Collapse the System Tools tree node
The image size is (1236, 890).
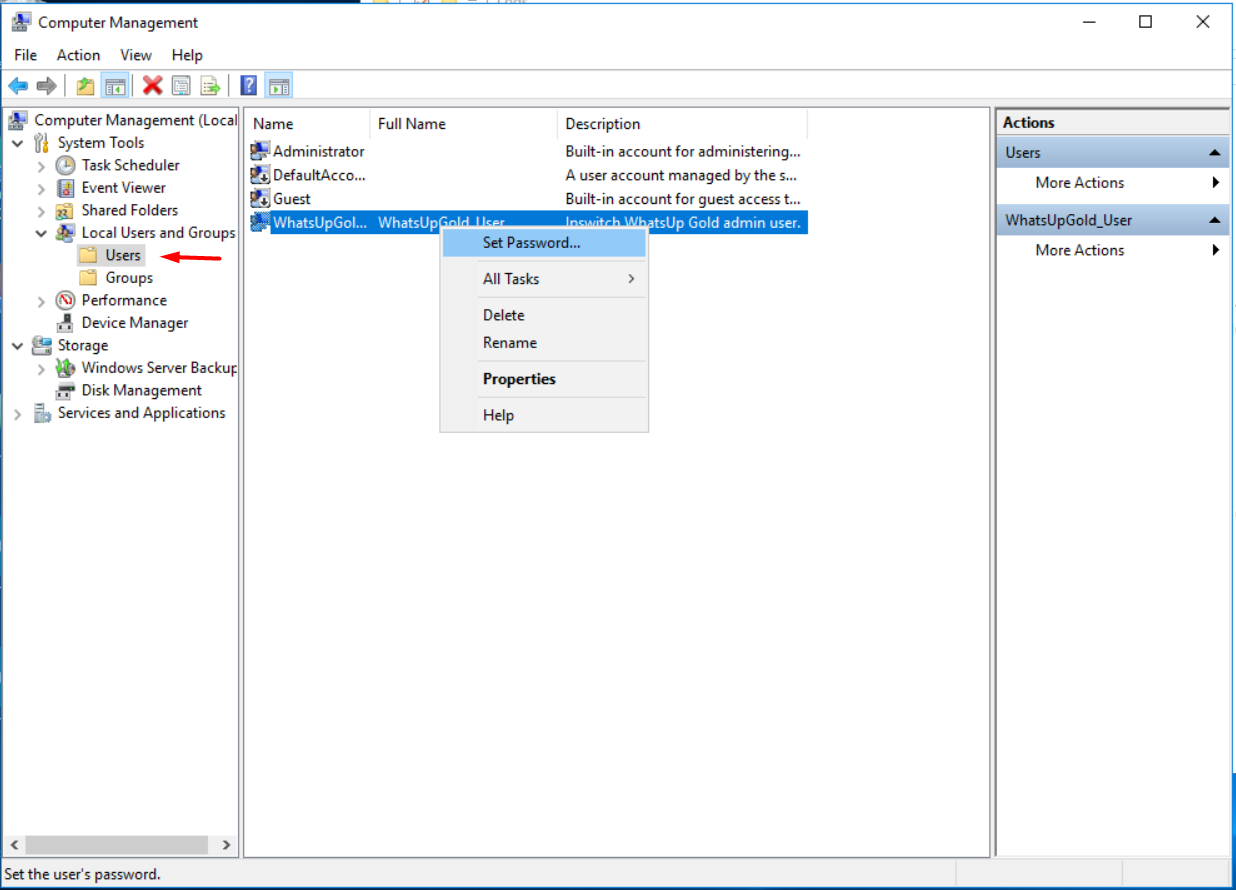click(17, 143)
